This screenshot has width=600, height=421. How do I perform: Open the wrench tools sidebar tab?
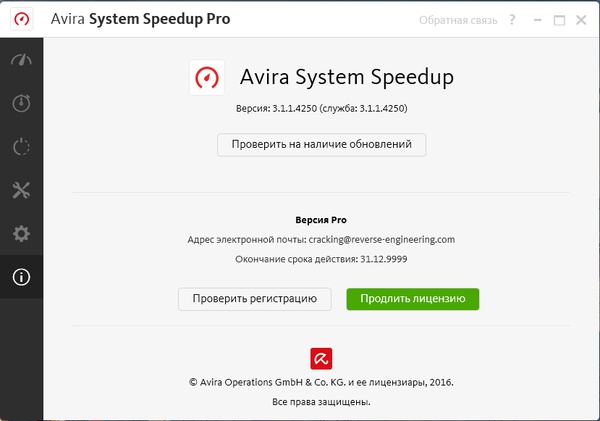[21, 190]
